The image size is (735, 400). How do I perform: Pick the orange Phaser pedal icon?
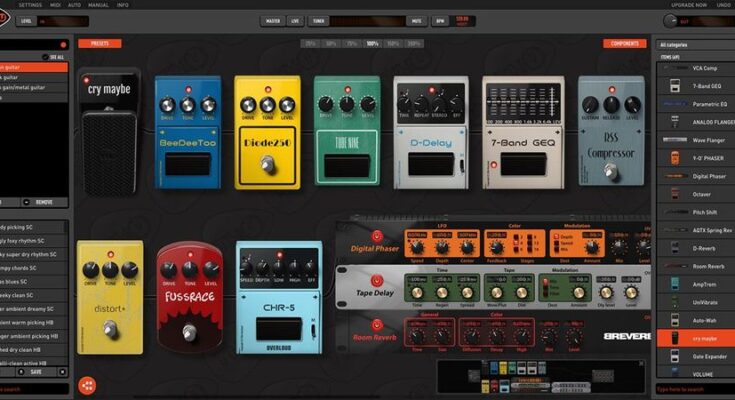tap(675, 158)
